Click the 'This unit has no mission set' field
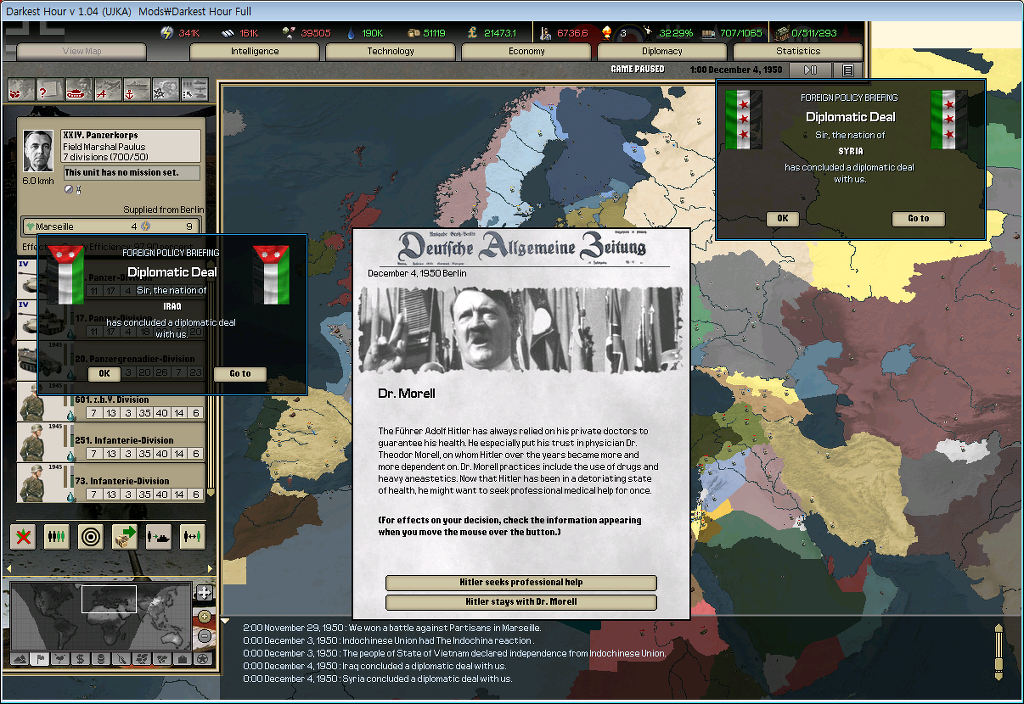The height and width of the screenshot is (704, 1024). tap(131, 173)
